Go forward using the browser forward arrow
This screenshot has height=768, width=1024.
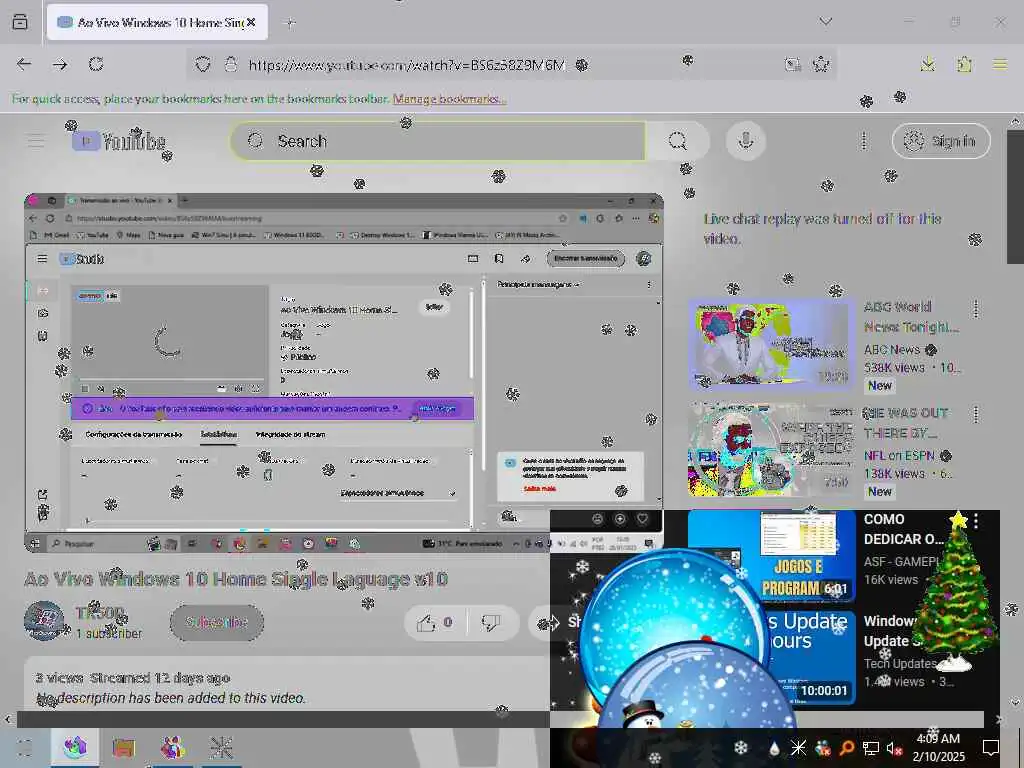pyautogui.click(x=59, y=64)
